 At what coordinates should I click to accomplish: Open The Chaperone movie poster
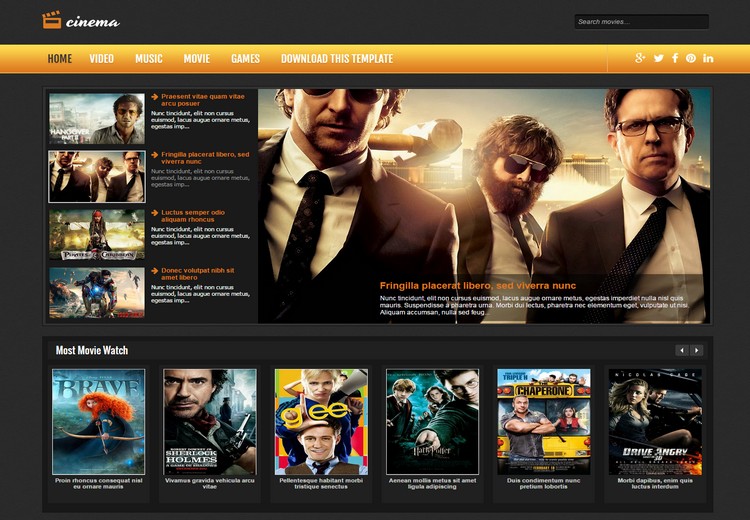point(543,421)
